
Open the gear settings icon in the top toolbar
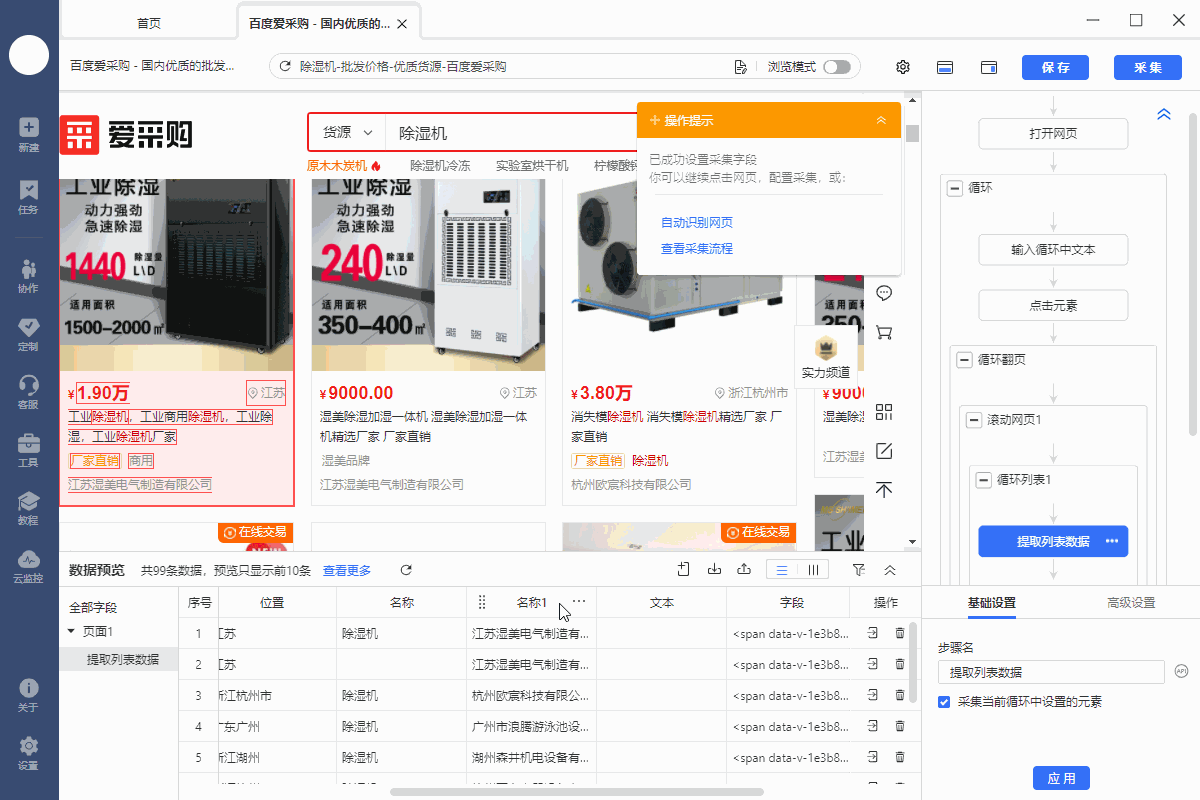903,67
